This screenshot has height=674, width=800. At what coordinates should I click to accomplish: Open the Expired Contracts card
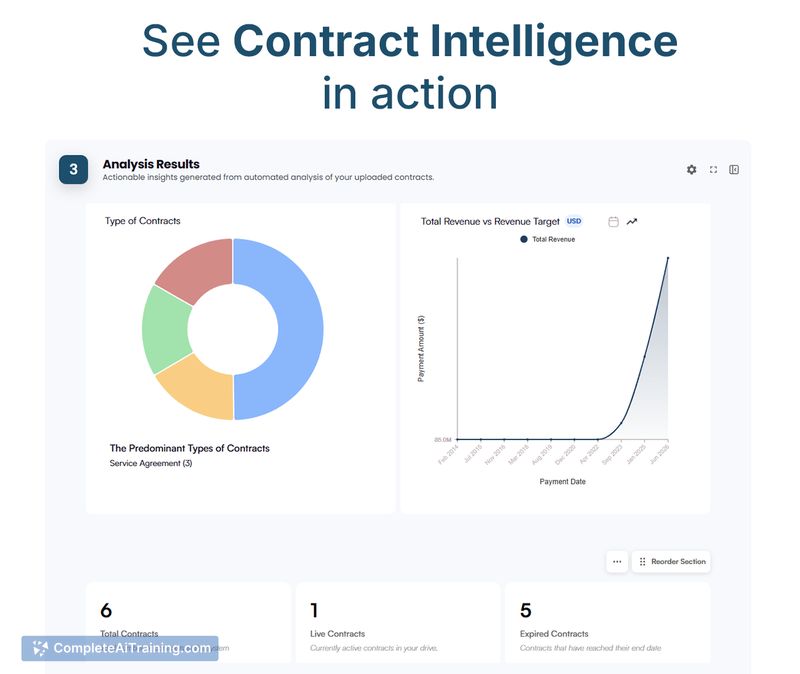[607, 622]
